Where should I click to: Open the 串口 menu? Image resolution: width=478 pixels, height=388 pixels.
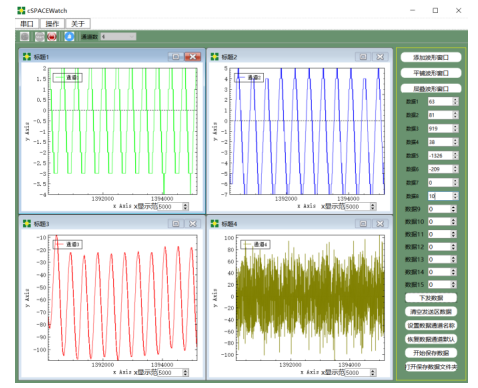click(x=27, y=24)
